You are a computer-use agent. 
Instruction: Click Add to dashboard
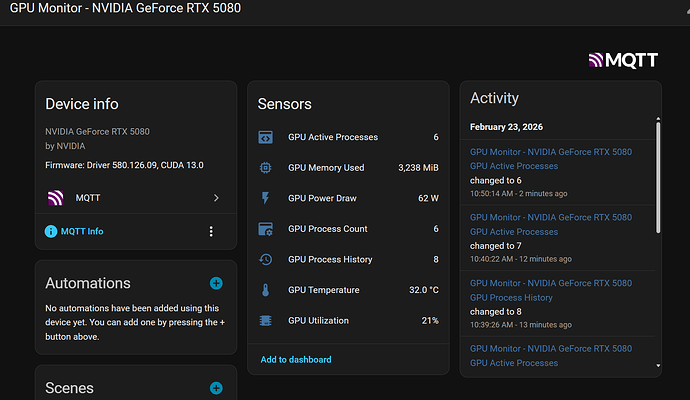click(x=295, y=359)
